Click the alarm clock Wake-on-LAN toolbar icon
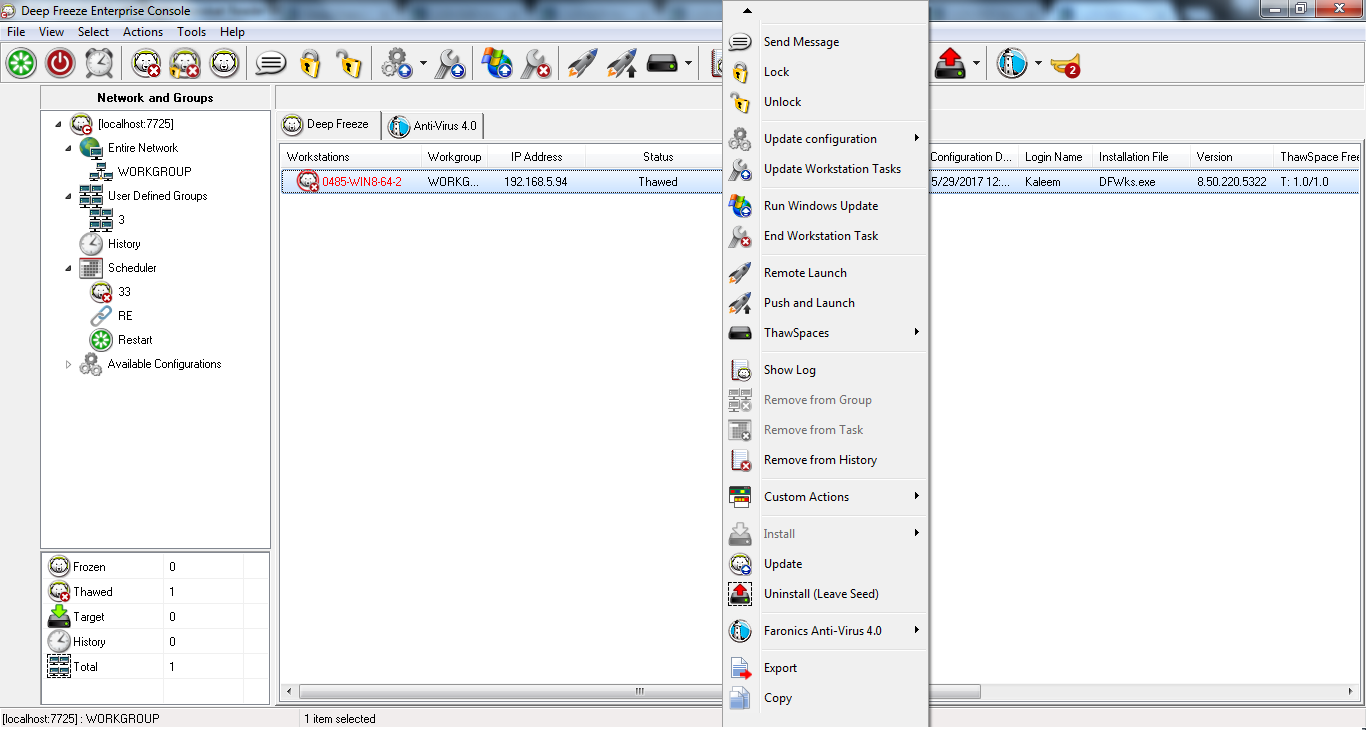The width and height of the screenshot is (1366, 730). click(x=99, y=64)
